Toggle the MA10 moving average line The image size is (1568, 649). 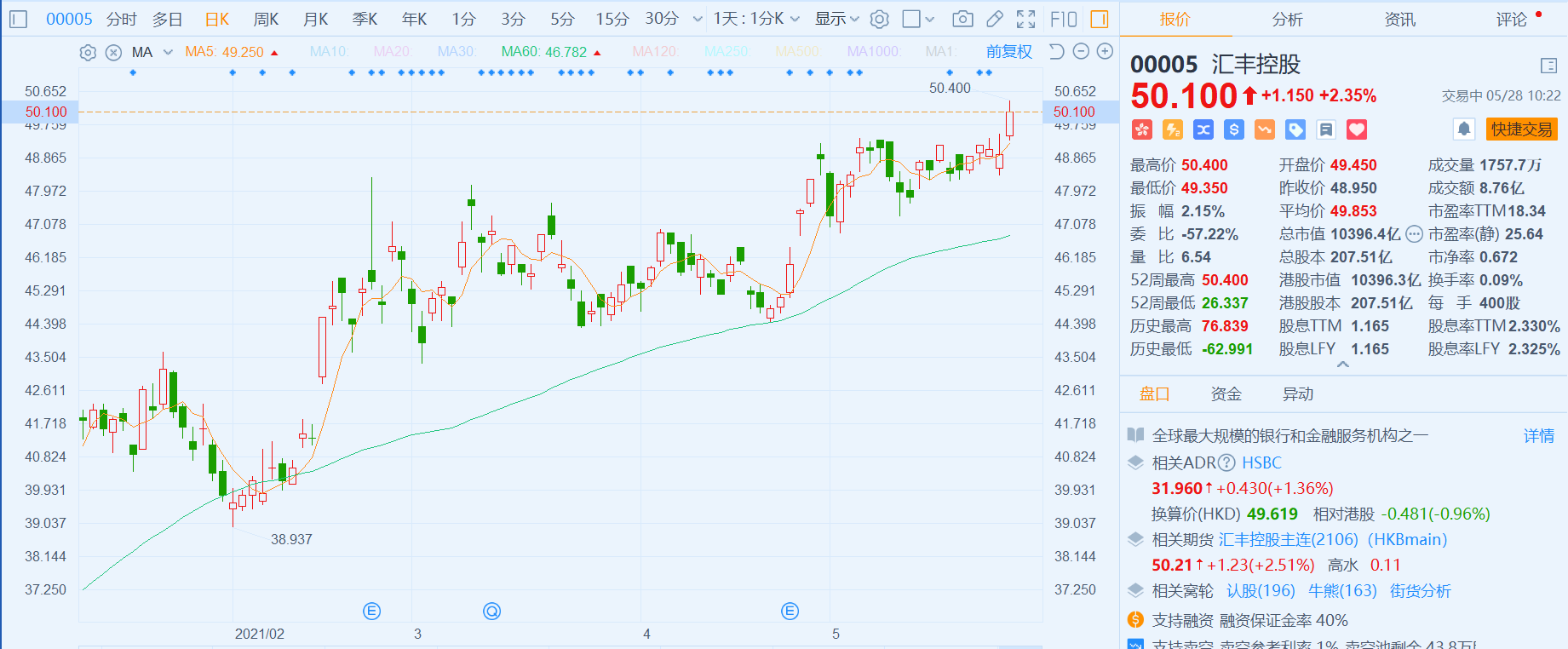point(328,52)
